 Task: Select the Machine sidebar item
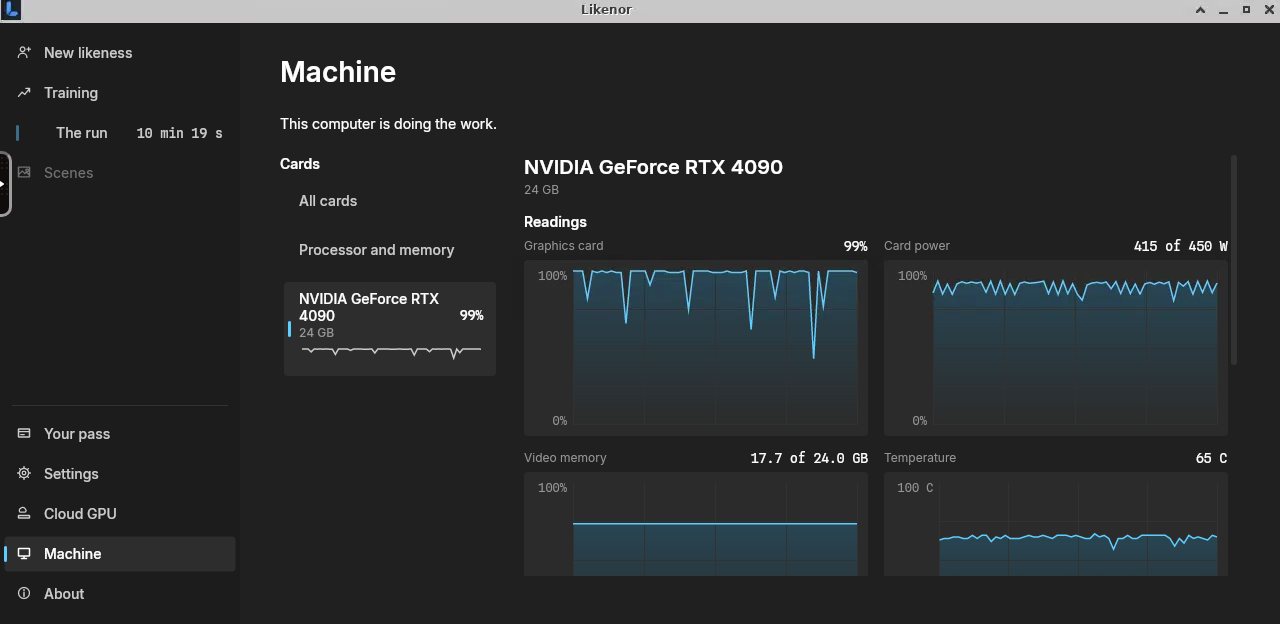pyautogui.click(x=120, y=554)
